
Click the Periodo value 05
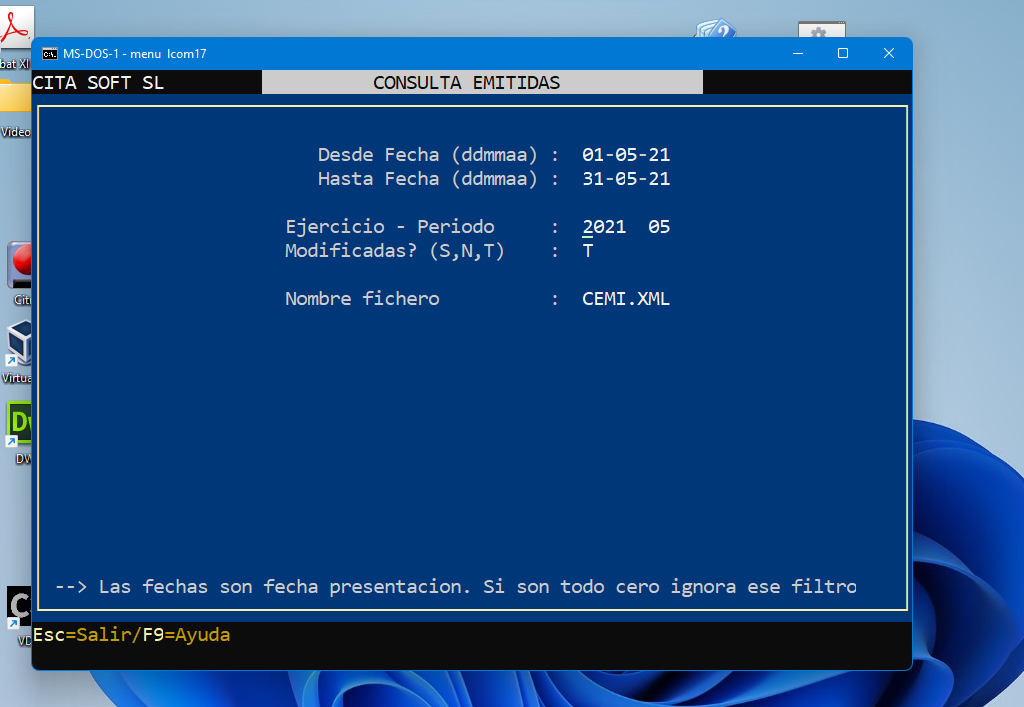[x=661, y=227]
